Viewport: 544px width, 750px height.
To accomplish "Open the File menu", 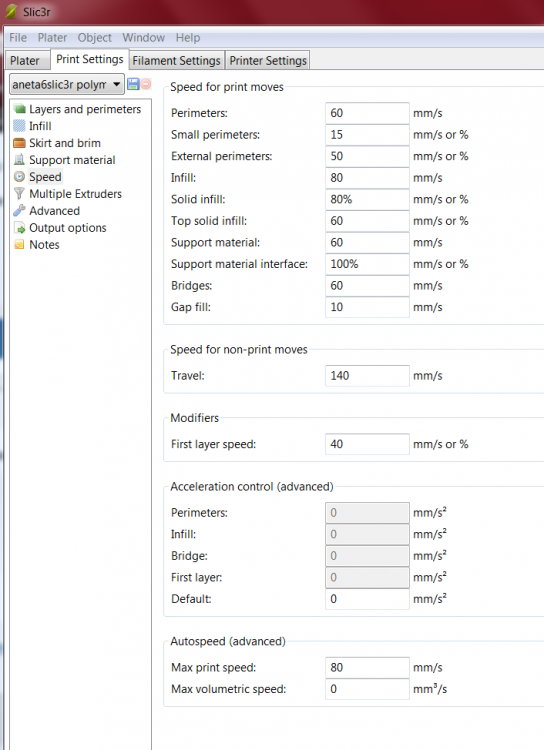I will [18, 38].
